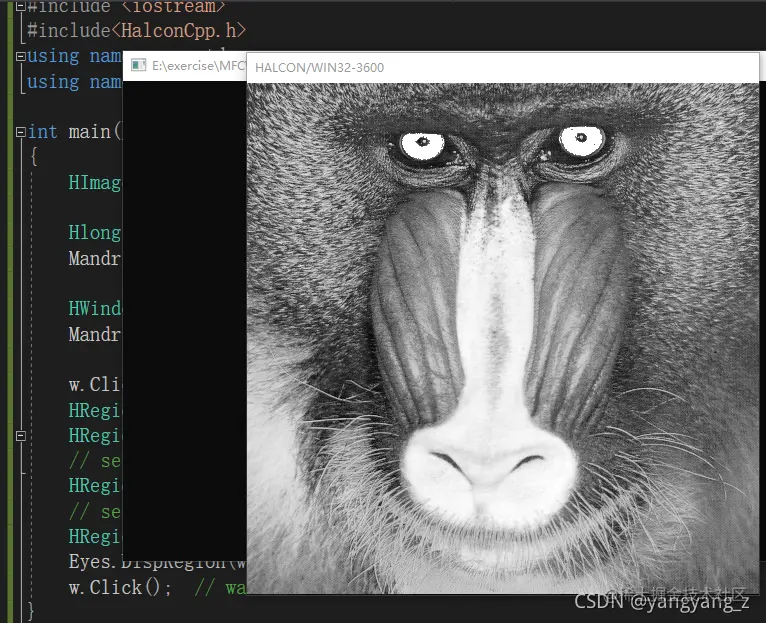
Task: Collapse the using namespace fold marker
Action: pyautogui.click(x=21, y=57)
